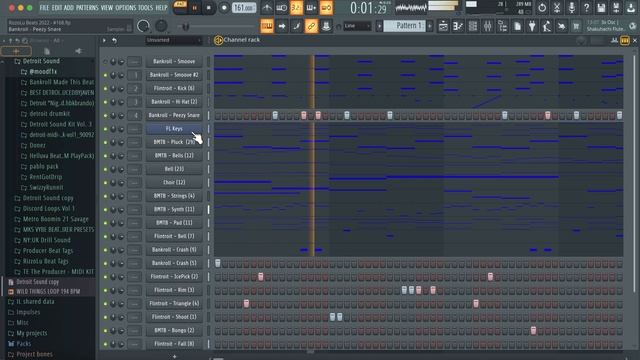640x360 pixels.
Task: Open the ADD menu
Action: click(69, 8)
